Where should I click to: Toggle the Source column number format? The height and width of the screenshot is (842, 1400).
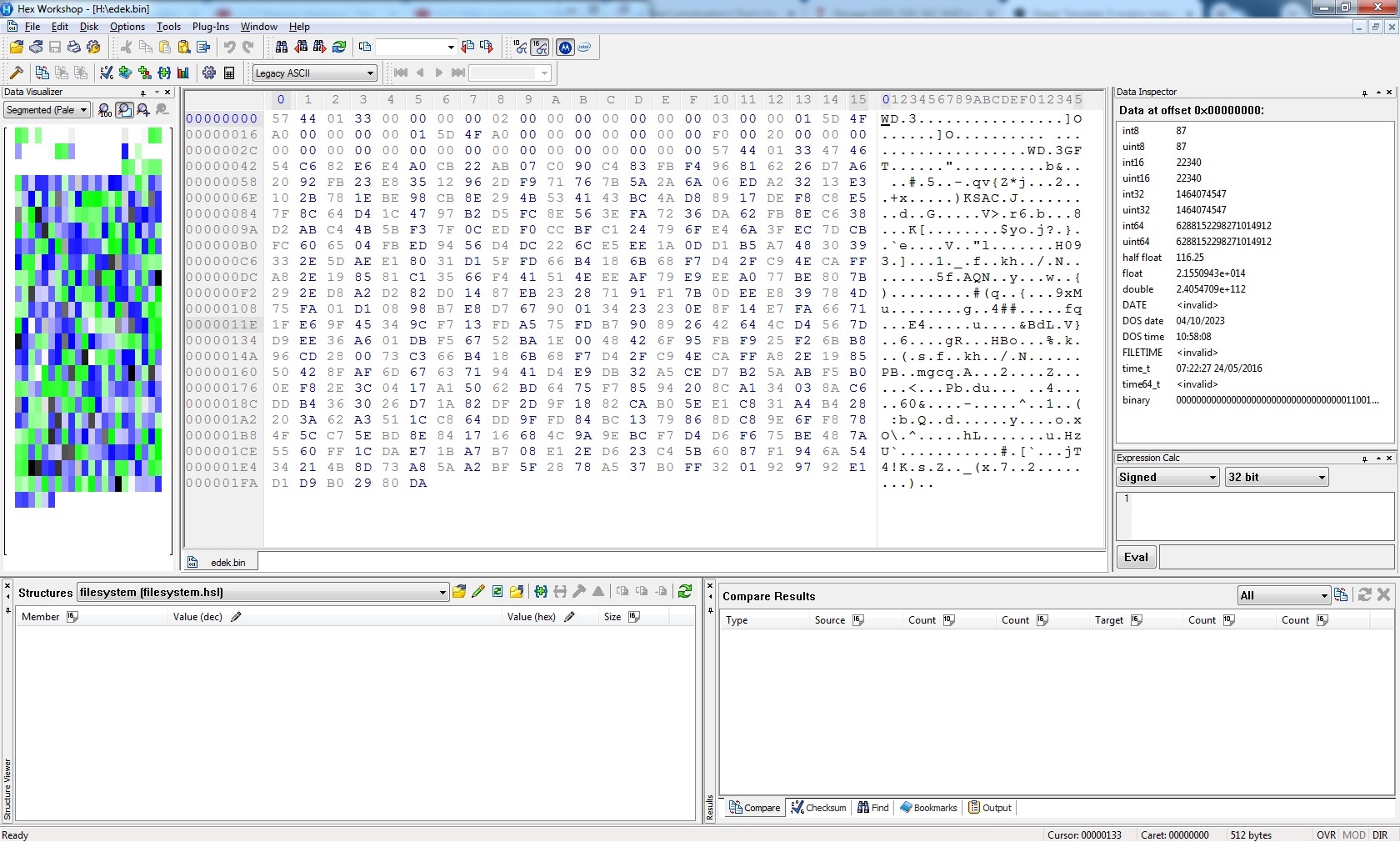(x=858, y=620)
